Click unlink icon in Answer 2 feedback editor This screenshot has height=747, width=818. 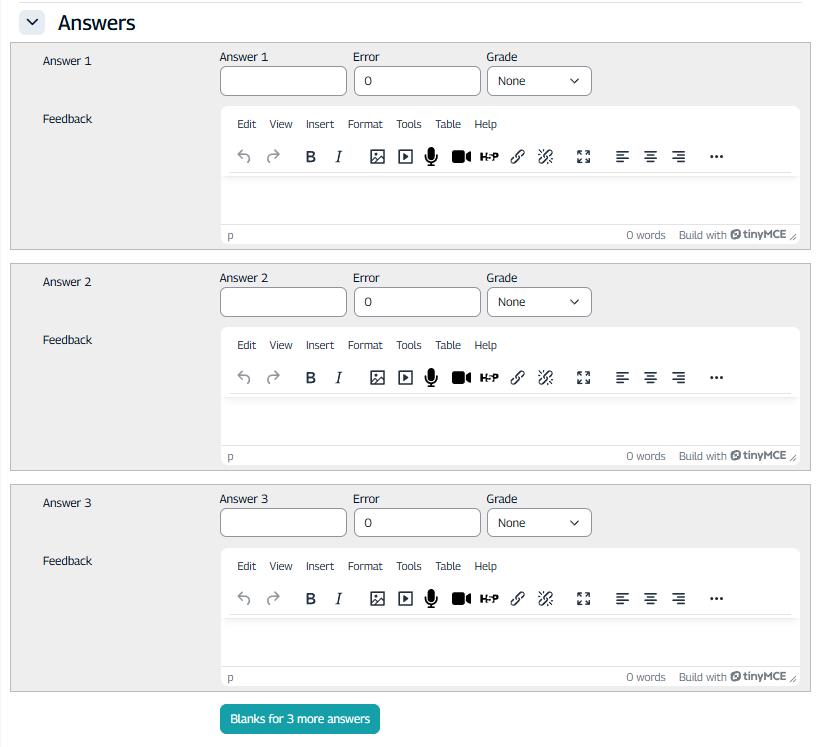click(x=545, y=378)
